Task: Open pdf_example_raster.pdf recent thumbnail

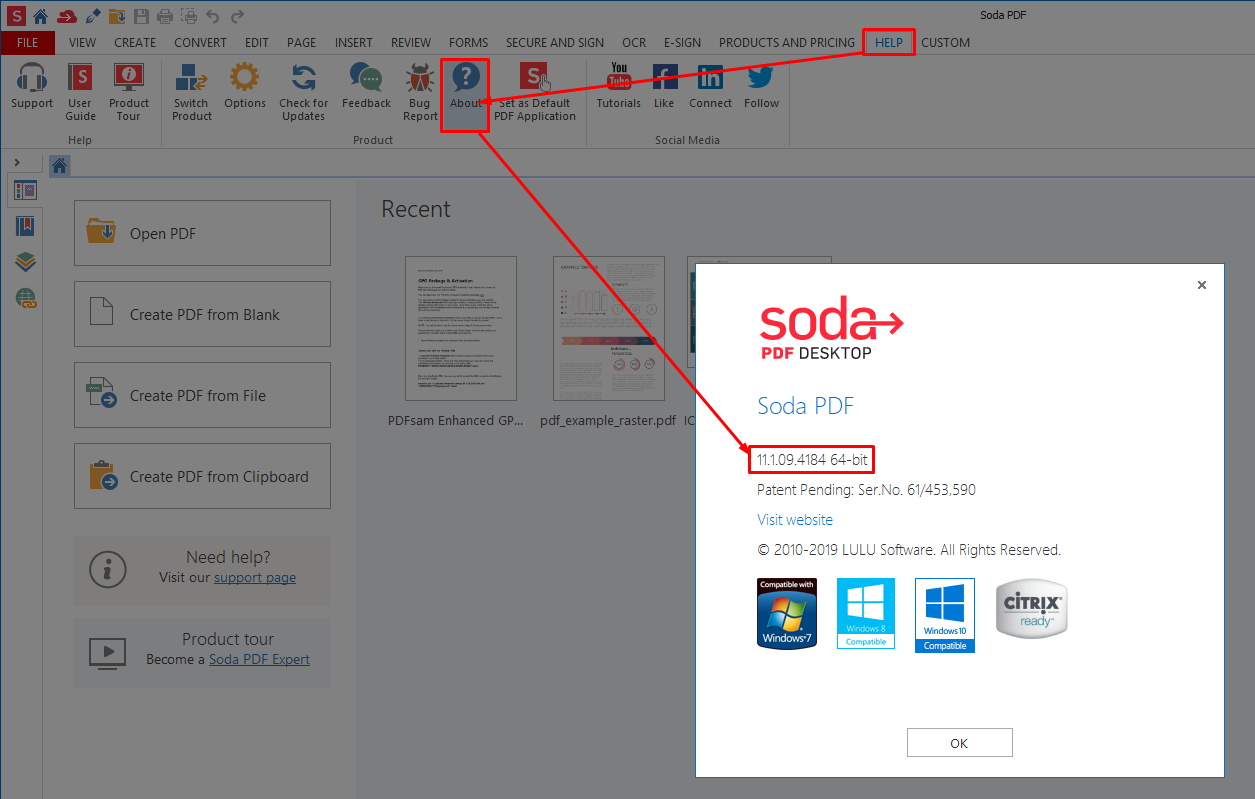Action: pos(609,330)
